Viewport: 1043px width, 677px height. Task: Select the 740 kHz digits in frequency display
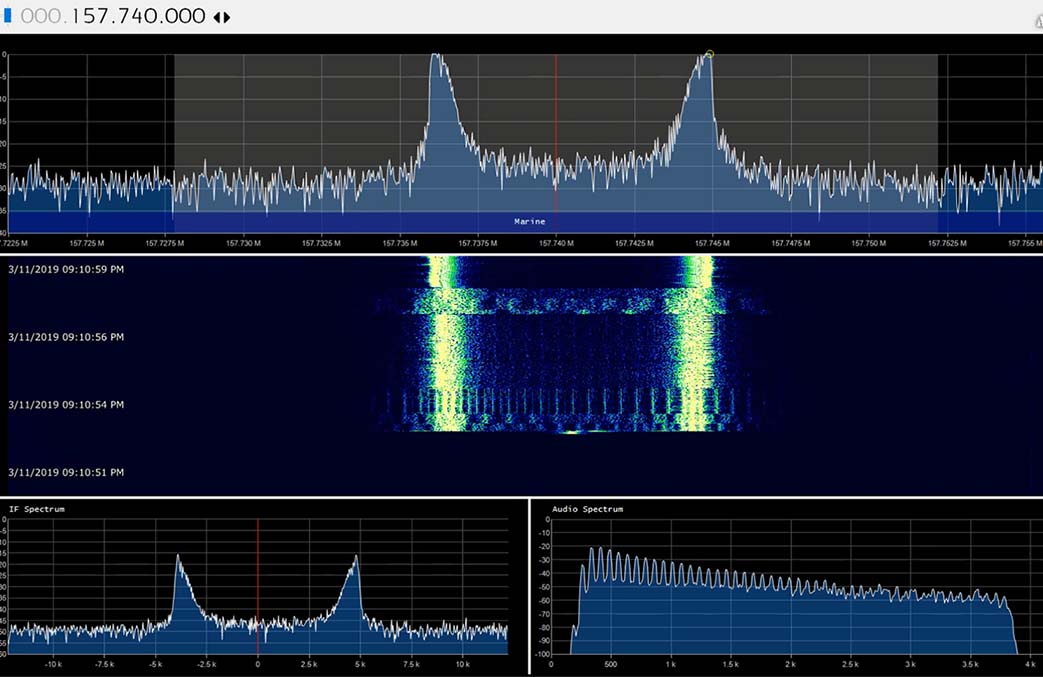pyautogui.click(x=138, y=16)
